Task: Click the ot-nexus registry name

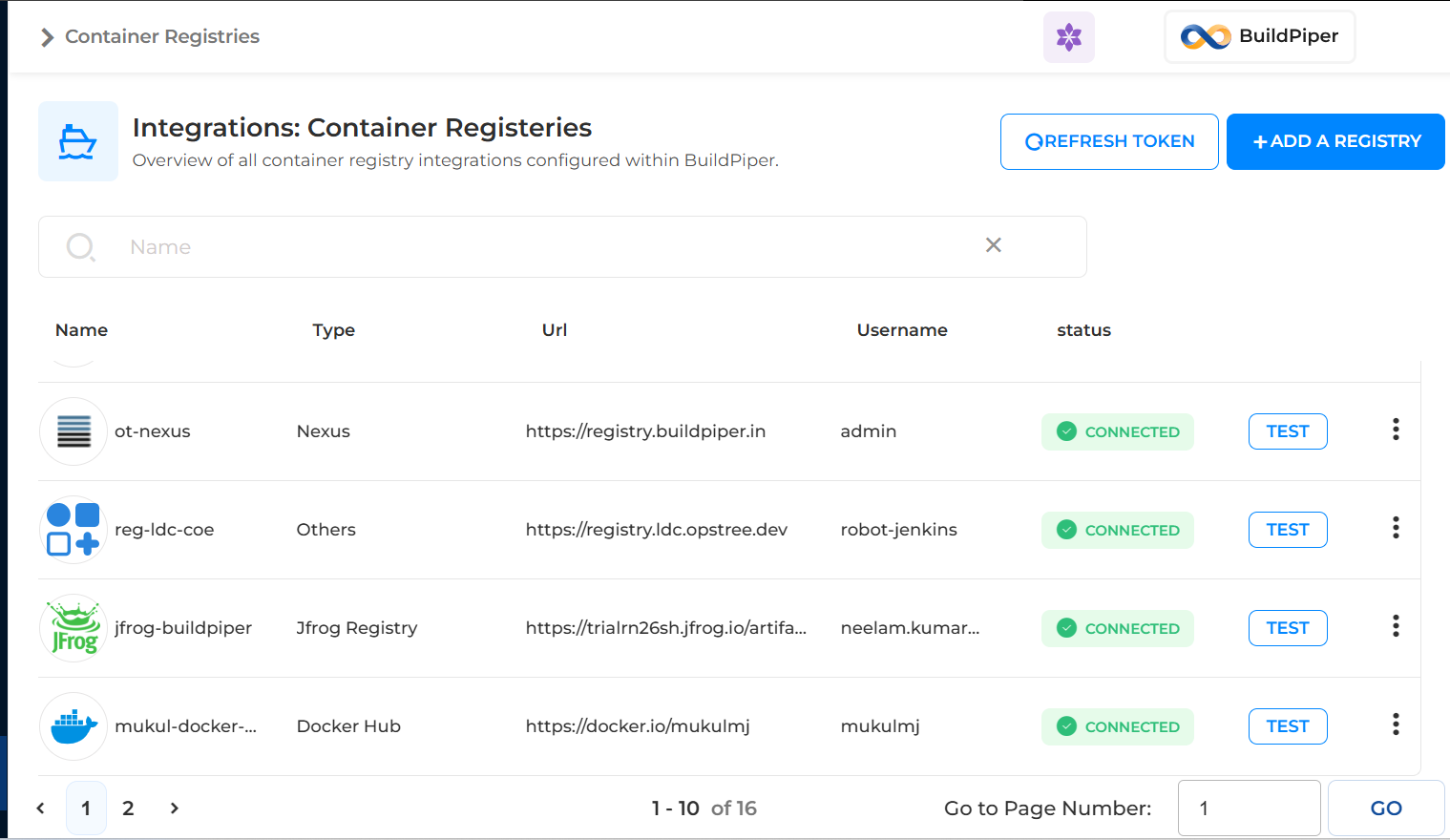Action: coord(153,431)
